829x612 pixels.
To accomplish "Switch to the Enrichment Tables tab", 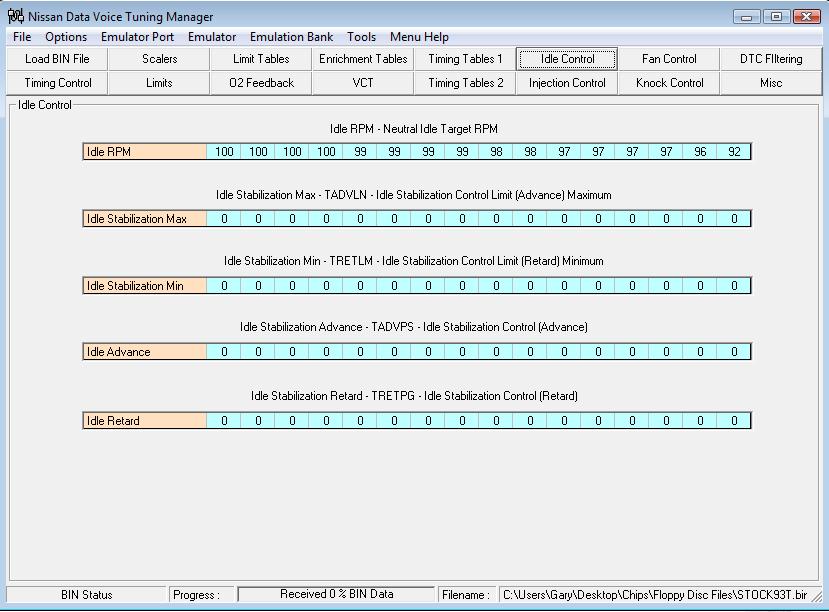I will click(363, 59).
